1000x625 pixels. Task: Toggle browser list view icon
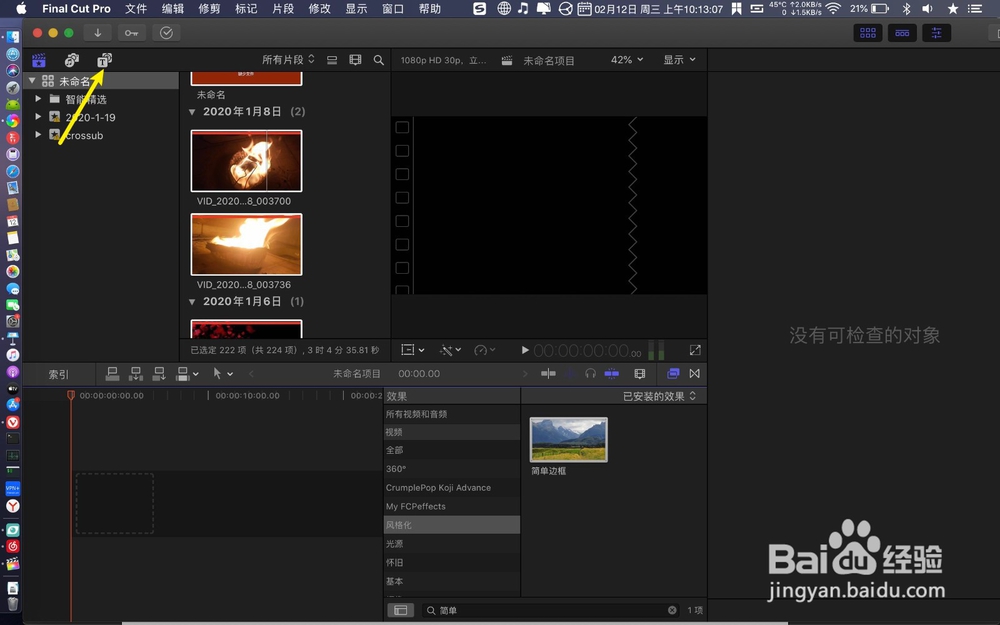click(332, 60)
